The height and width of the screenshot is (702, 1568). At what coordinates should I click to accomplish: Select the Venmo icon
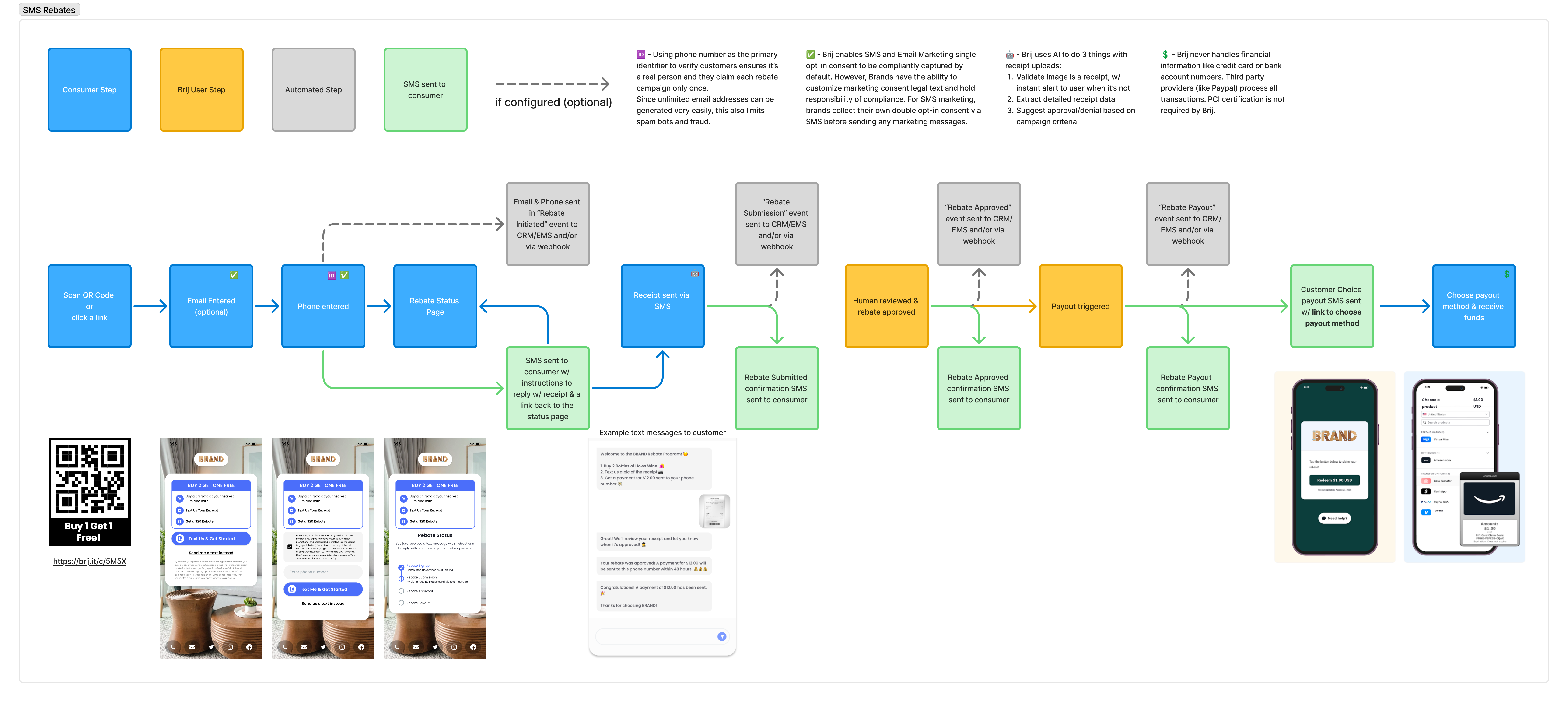coord(1426,512)
